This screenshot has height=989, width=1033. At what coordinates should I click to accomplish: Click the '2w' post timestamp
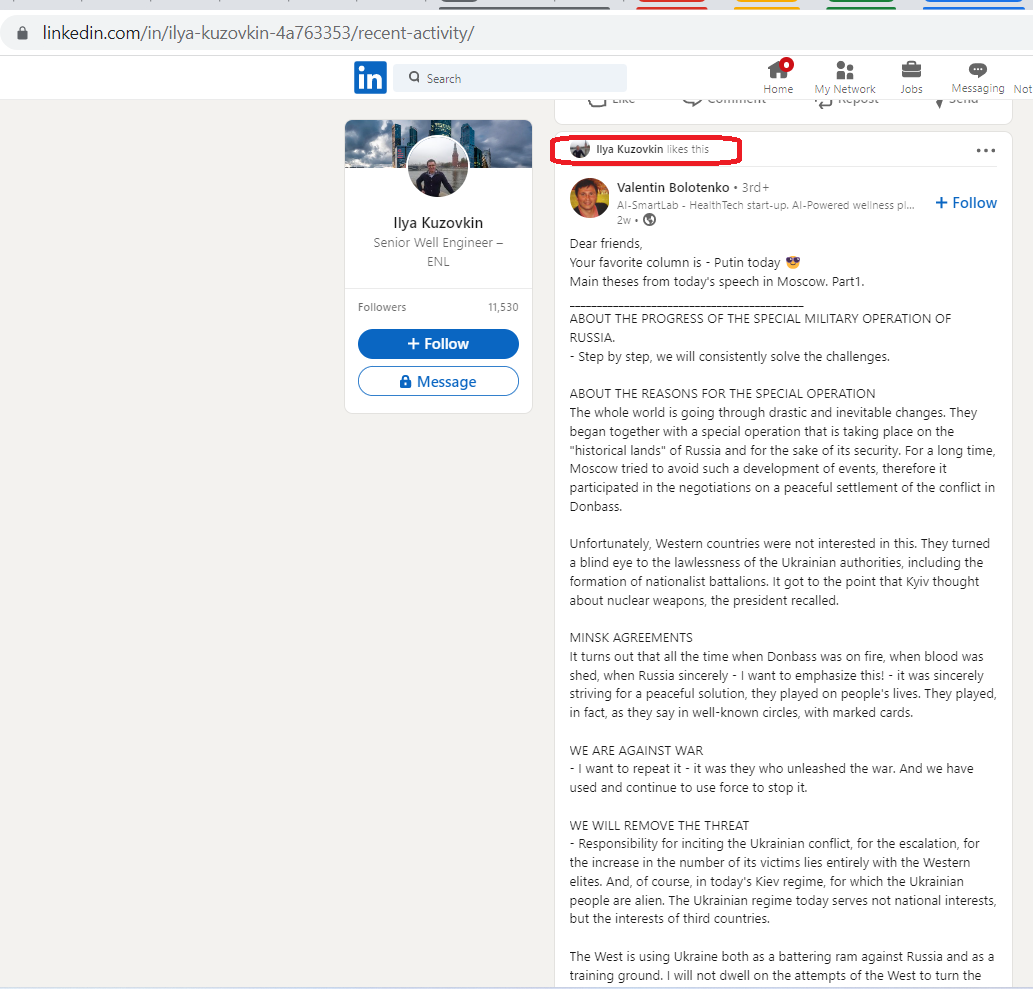click(623, 220)
